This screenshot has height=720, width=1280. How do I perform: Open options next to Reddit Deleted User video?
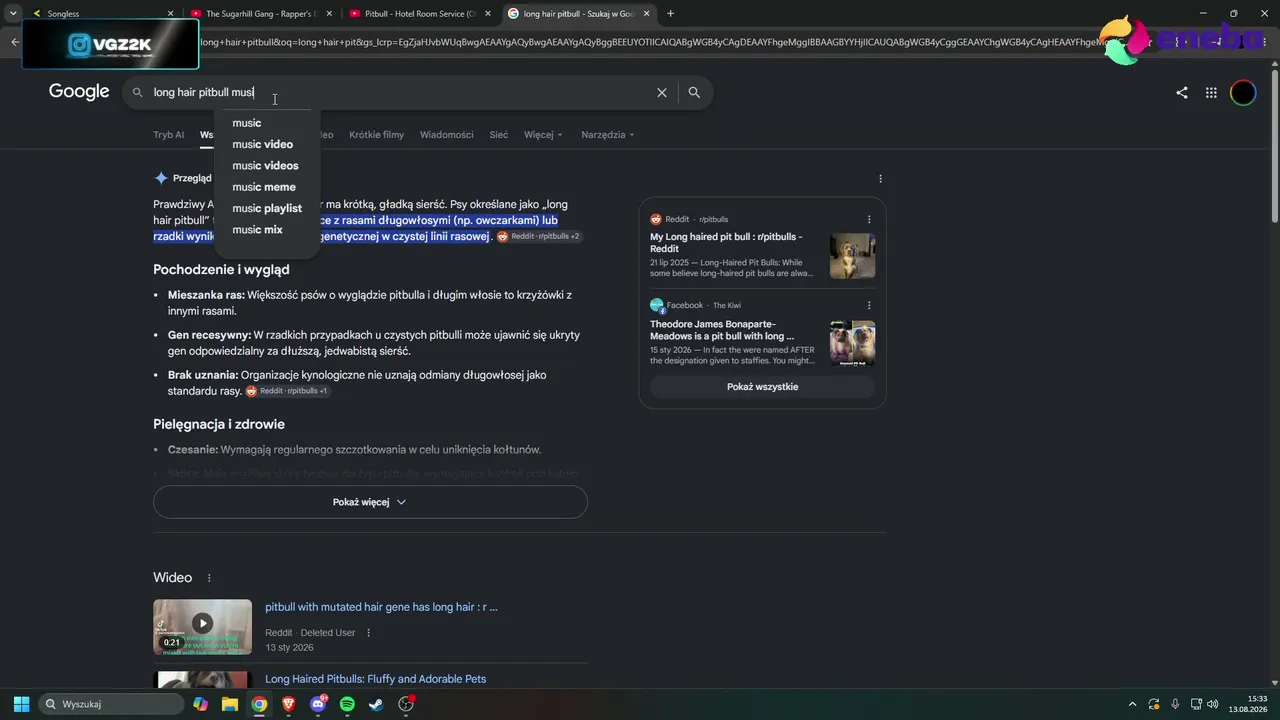[368, 633]
